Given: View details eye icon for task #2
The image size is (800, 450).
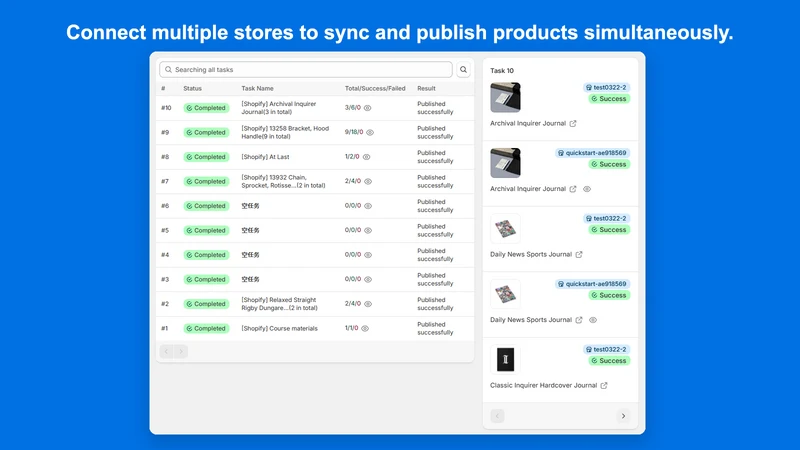Looking at the screenshot, I should (x=368, y=304).
